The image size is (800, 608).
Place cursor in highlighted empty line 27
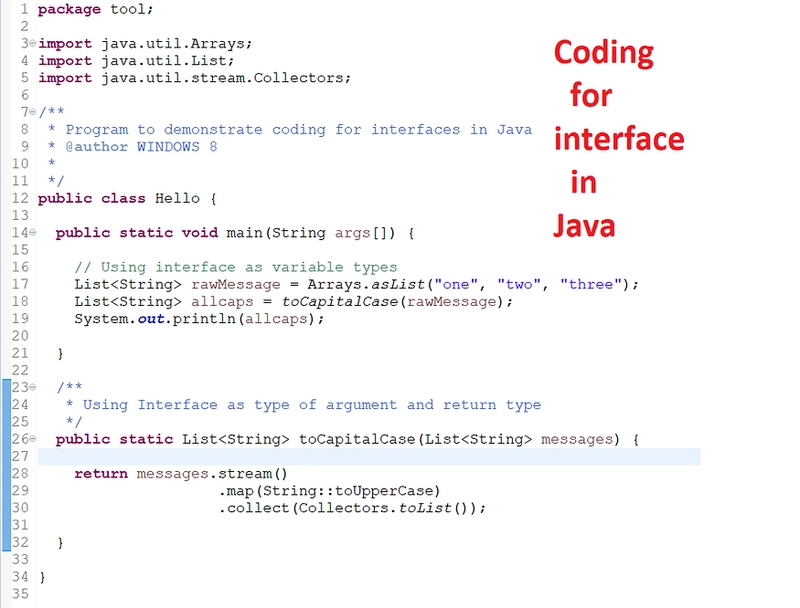(369, 457)
